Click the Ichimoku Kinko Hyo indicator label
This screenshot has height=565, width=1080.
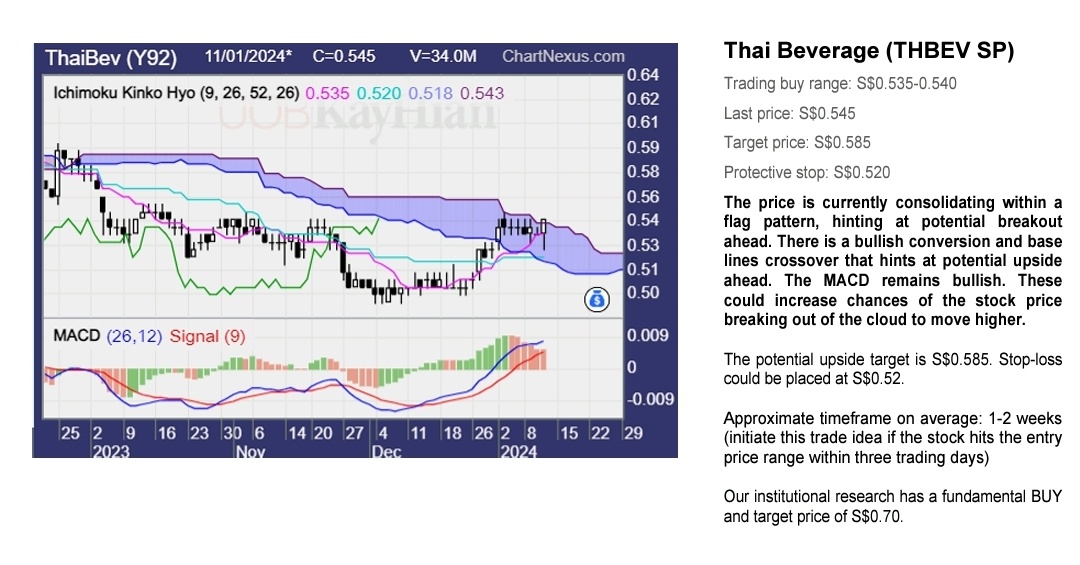click(x=176, y=93)
